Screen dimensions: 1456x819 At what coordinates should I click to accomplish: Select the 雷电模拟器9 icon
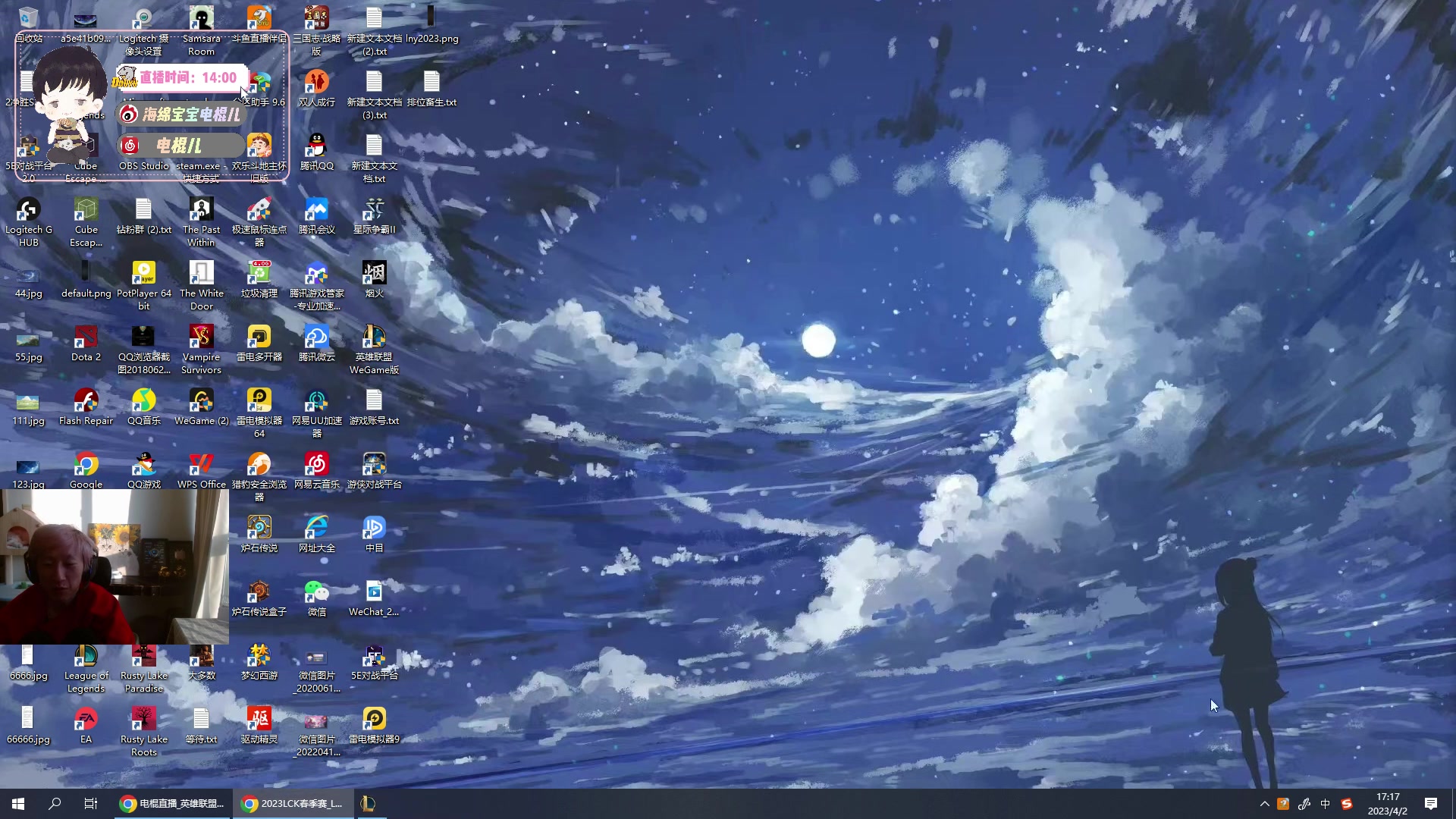click(x=374, y=725)
